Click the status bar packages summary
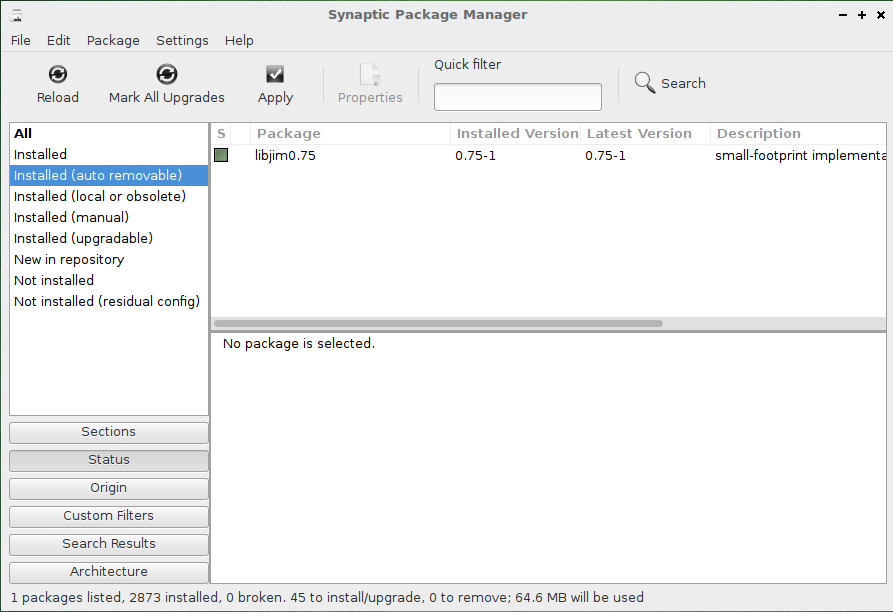The width and height of the screenshot is (893, 612). coord(327,597)
